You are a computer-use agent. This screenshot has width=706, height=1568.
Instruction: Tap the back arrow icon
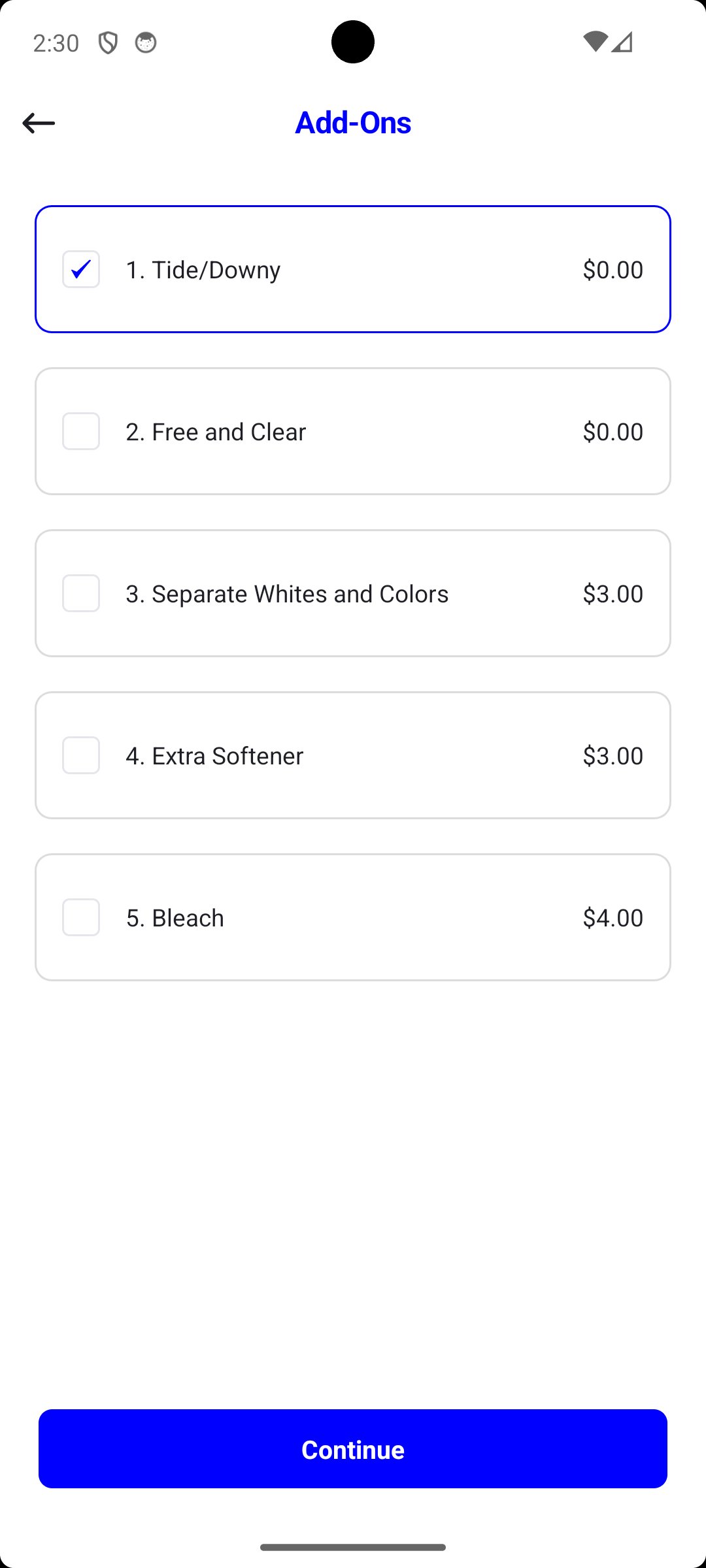point(39,123)
